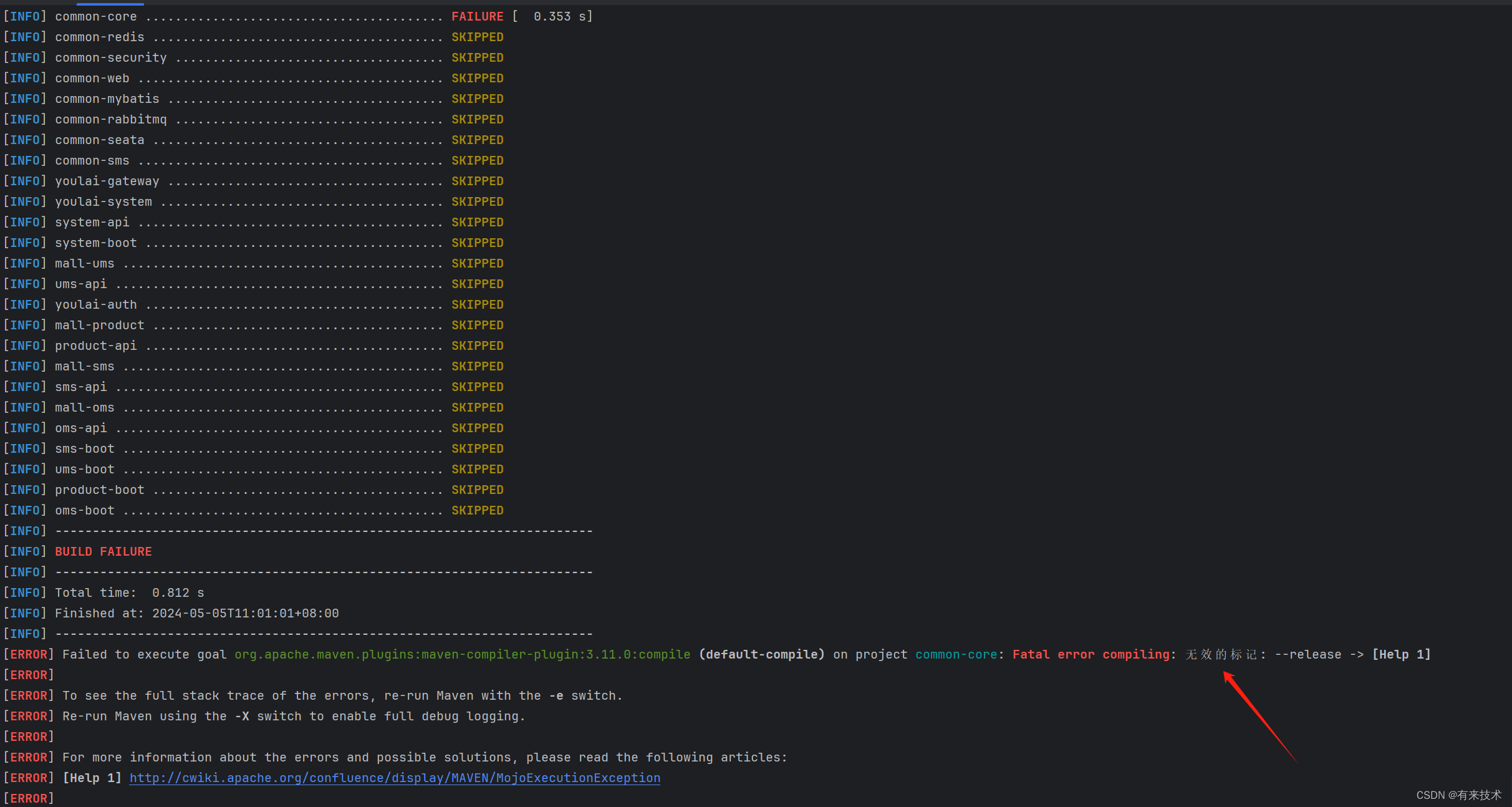Click the oms-boot module line

click(x=85, y=511)
